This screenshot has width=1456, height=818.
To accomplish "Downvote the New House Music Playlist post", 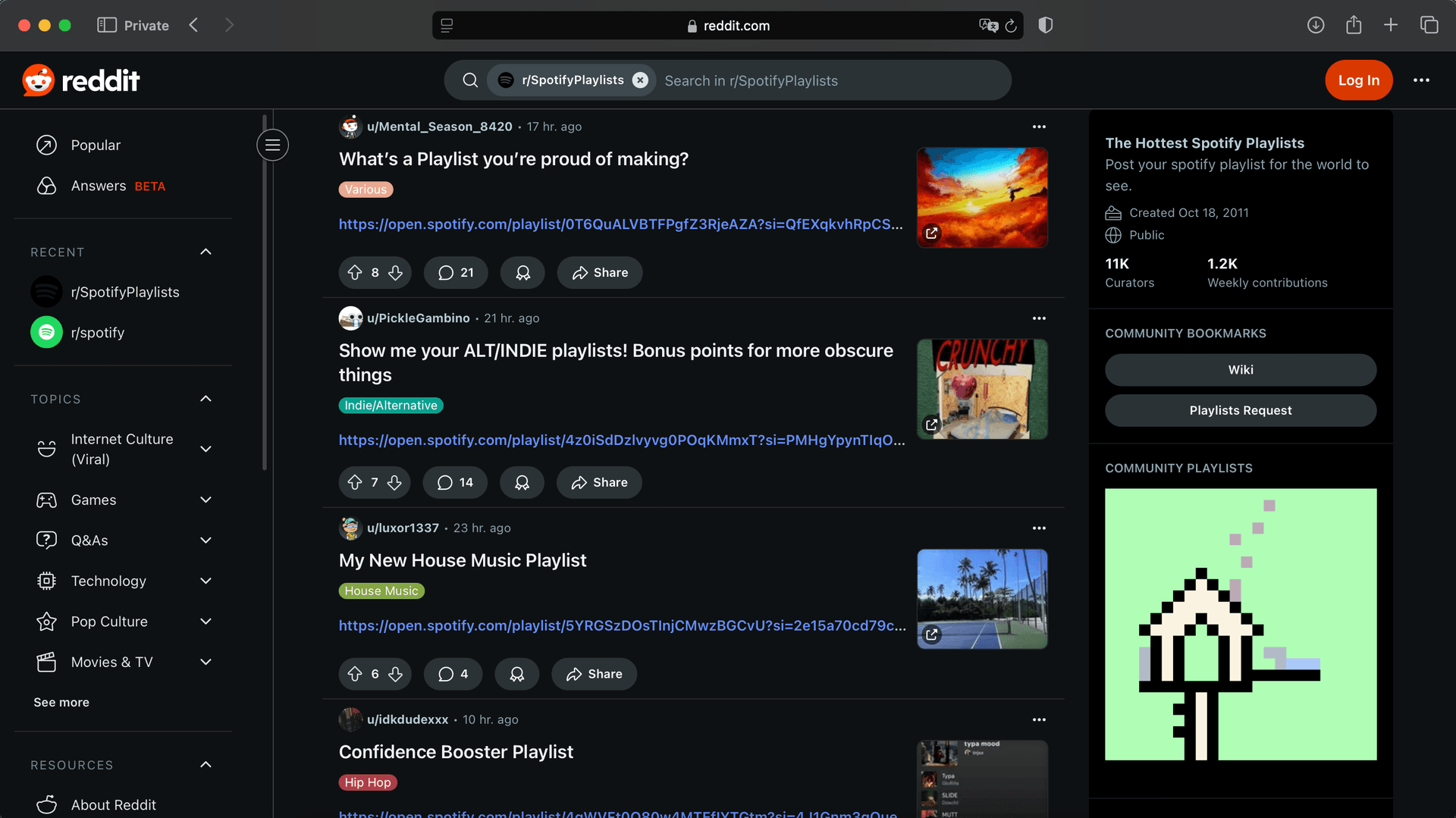I will [x=396, y=674].
